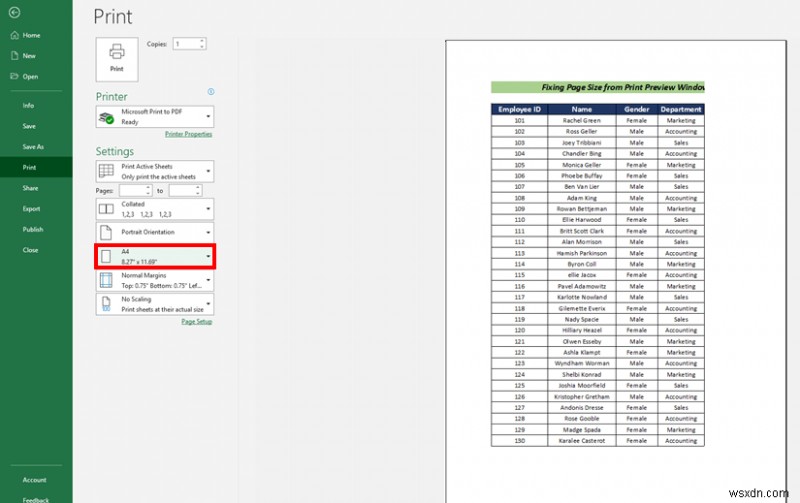Open the Normal Margins dropdown arrow
Viewport: 800px width, 503px height.
coord(208,280)
